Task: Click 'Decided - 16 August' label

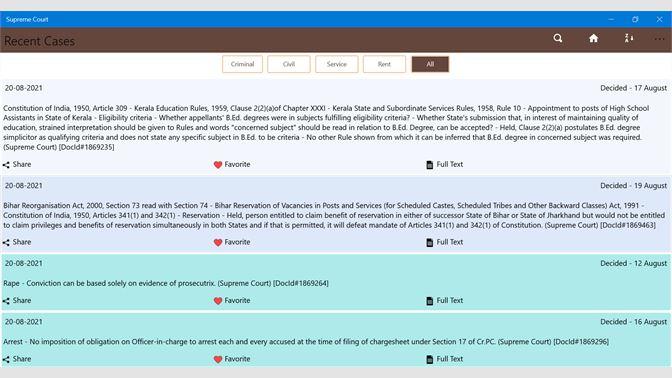Action: coord(633,321)
